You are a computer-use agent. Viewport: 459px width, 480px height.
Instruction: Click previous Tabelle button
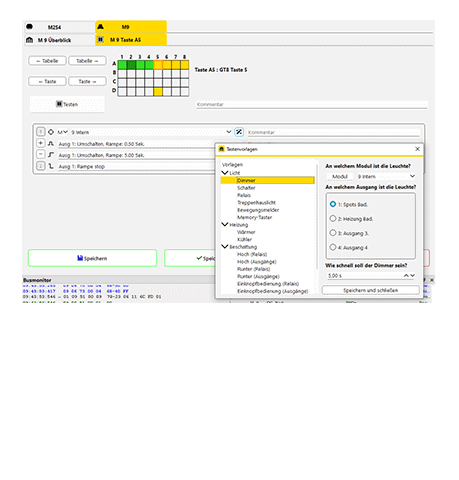pos(47,61)
